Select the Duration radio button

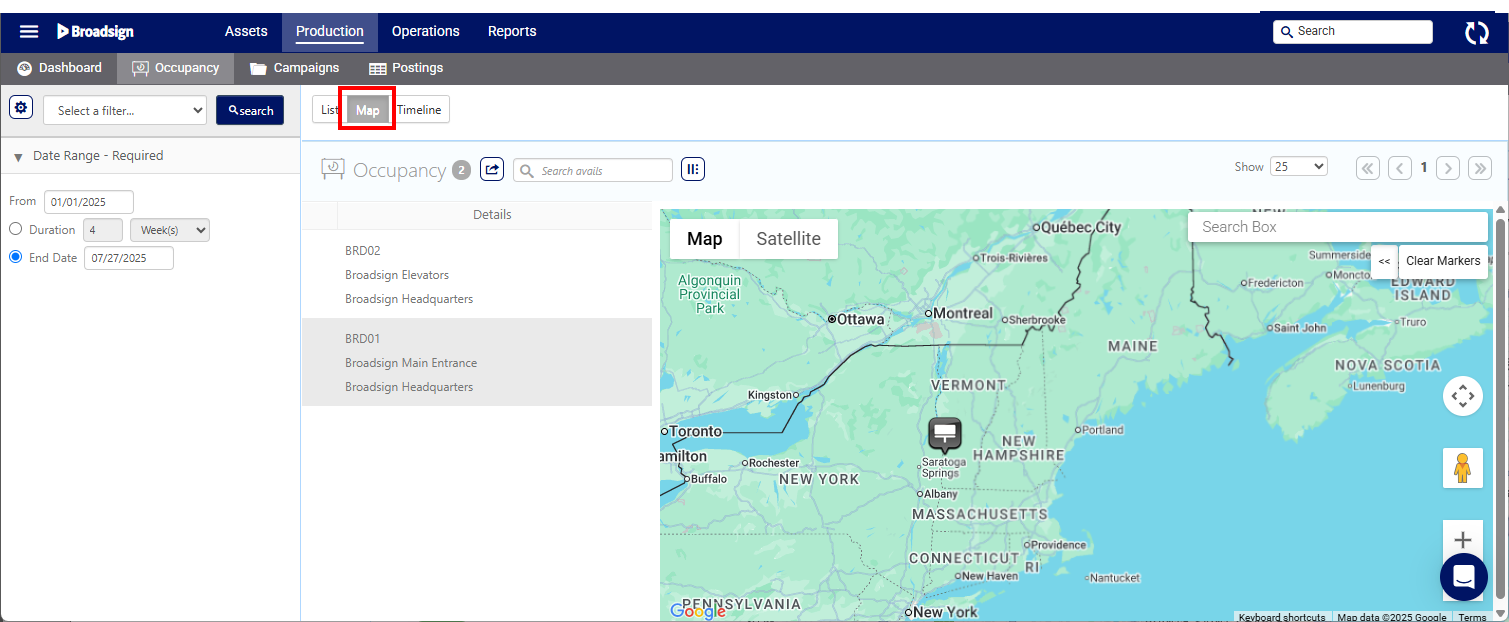pyautogui.click(x=15, y=229)
